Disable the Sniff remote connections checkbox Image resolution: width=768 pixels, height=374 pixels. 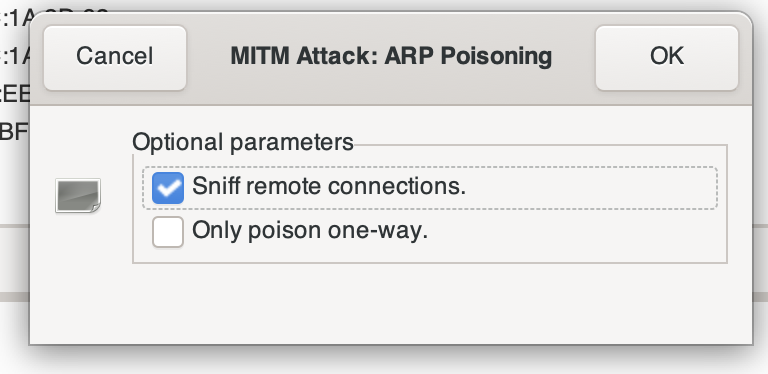(168, 188)
